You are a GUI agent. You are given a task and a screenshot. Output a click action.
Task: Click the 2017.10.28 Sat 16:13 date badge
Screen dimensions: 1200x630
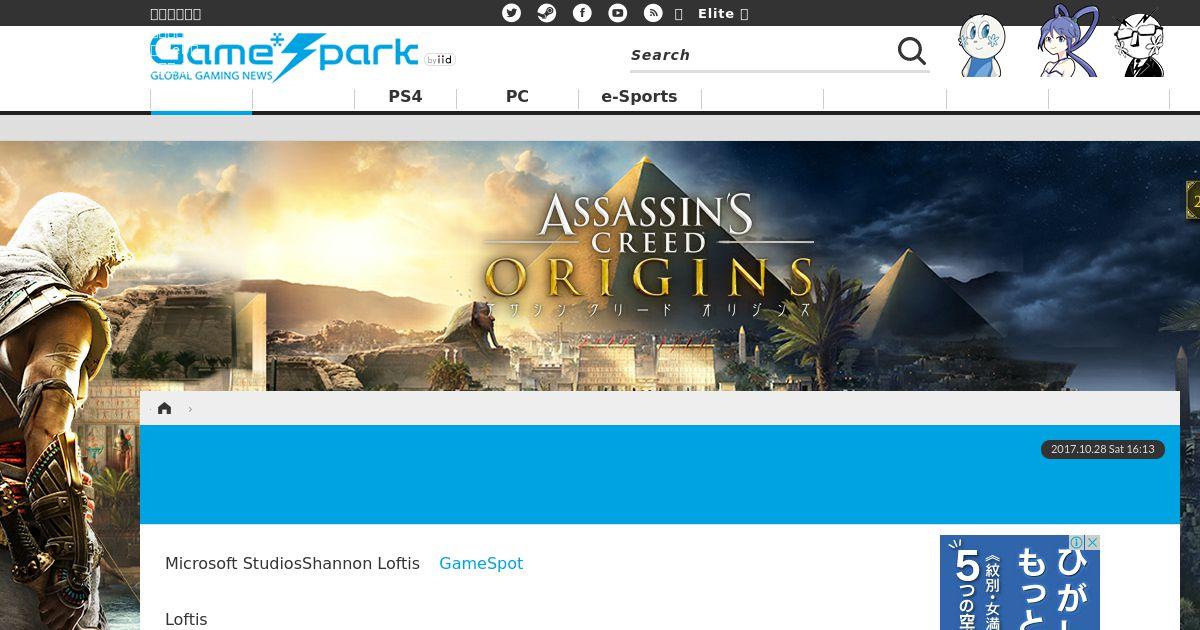pyautogui.click(x=1102, y=449)
